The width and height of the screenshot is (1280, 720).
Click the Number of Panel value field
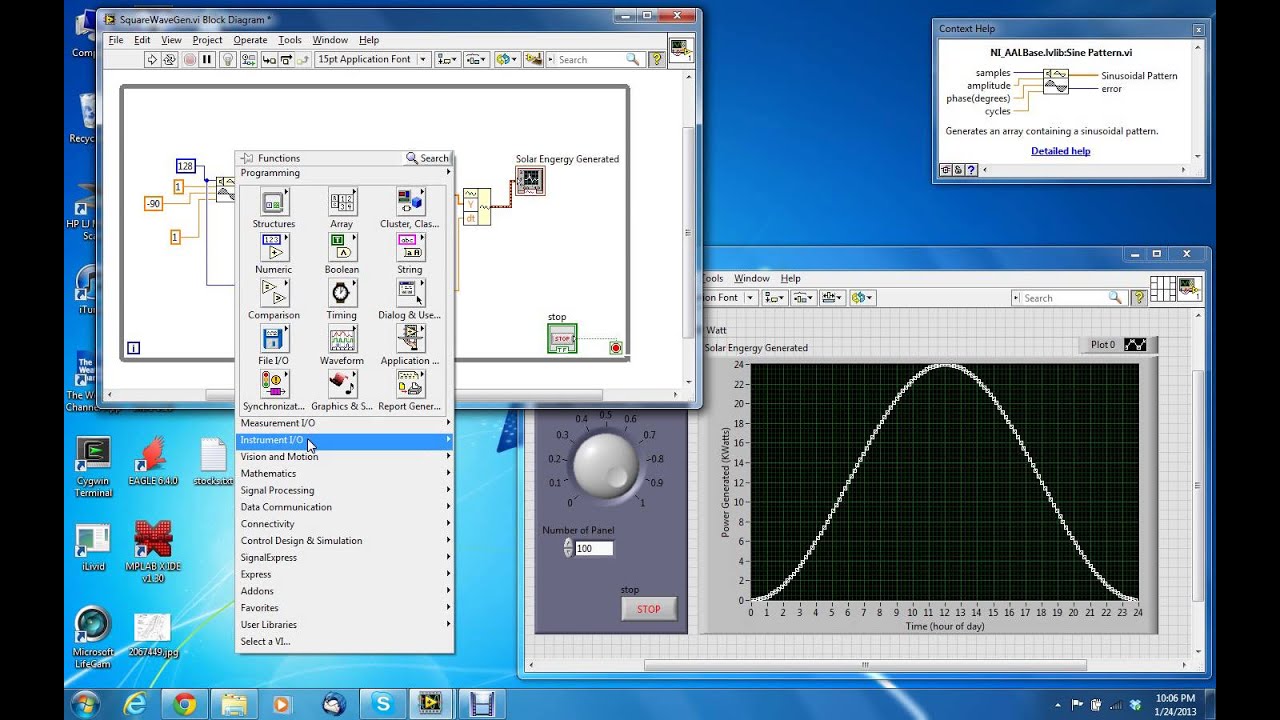(x=594, y=549)
